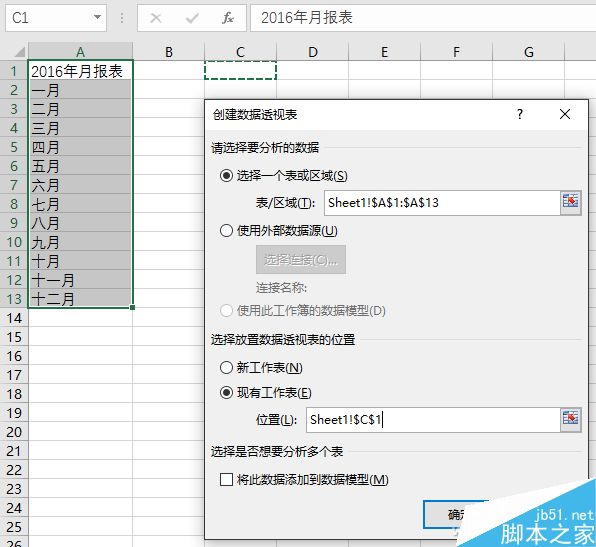Viewport: 596px width, 547px height.
Task: Click the formula bar confirm checkmark icon
Action: (192, 18)
